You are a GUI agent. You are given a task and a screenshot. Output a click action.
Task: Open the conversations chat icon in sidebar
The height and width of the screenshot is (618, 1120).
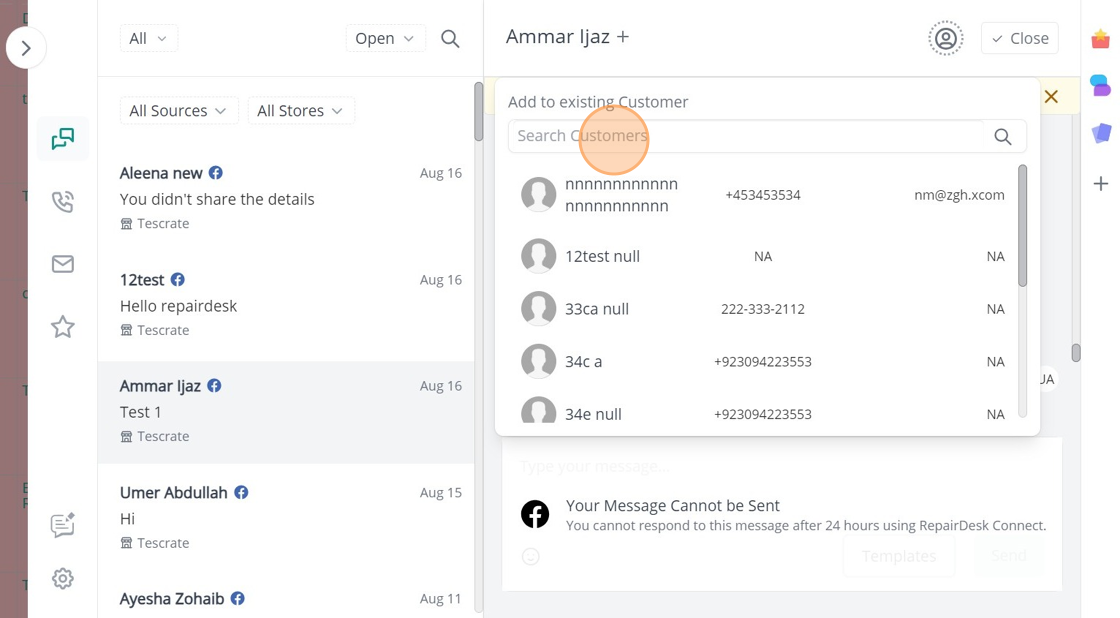[63, 139]
